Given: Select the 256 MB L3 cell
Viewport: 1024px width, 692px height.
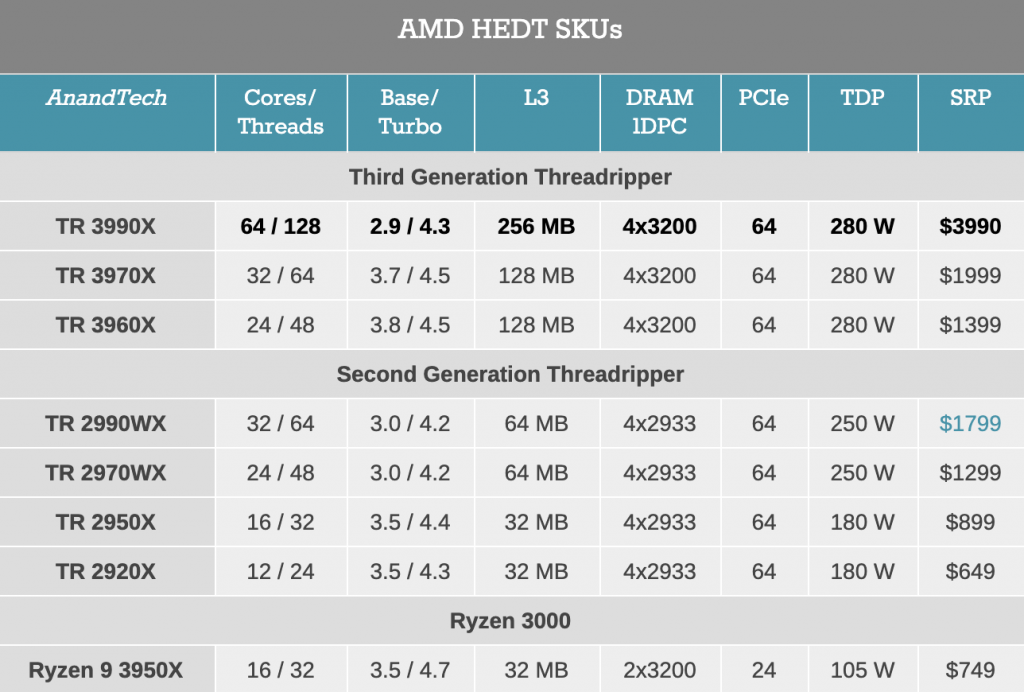Looking at the screenshot, I should pos(536,227).
